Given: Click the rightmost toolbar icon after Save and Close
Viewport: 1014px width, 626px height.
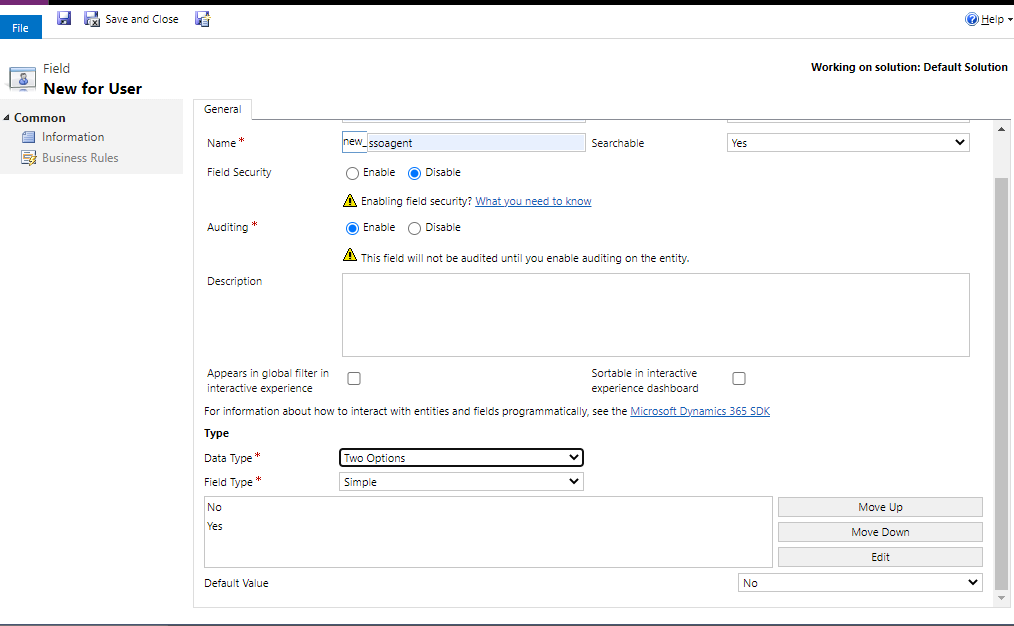Looking at the screenshot, I should [x=202, y=19].
